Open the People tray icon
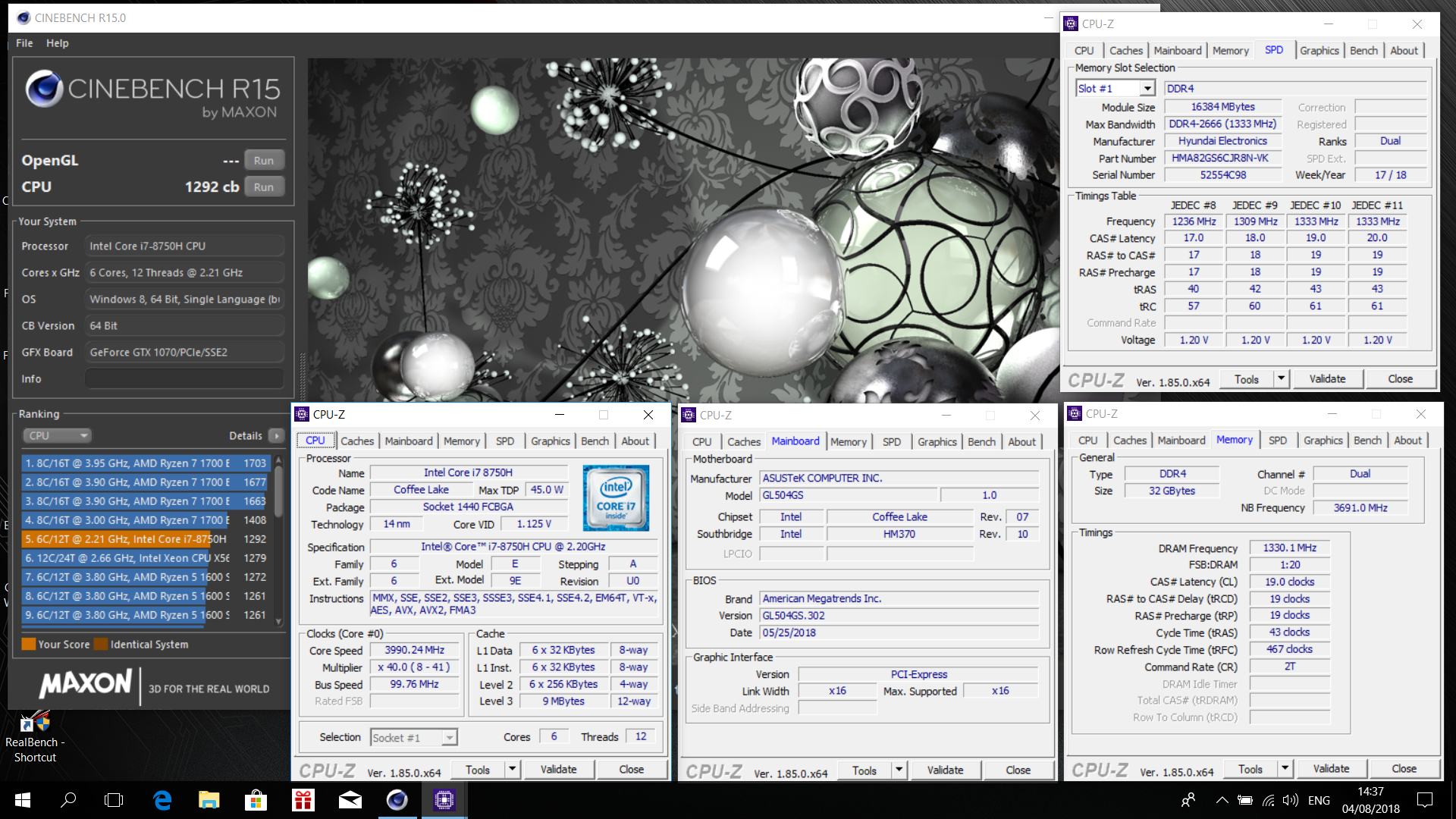 pos(1188,800)
